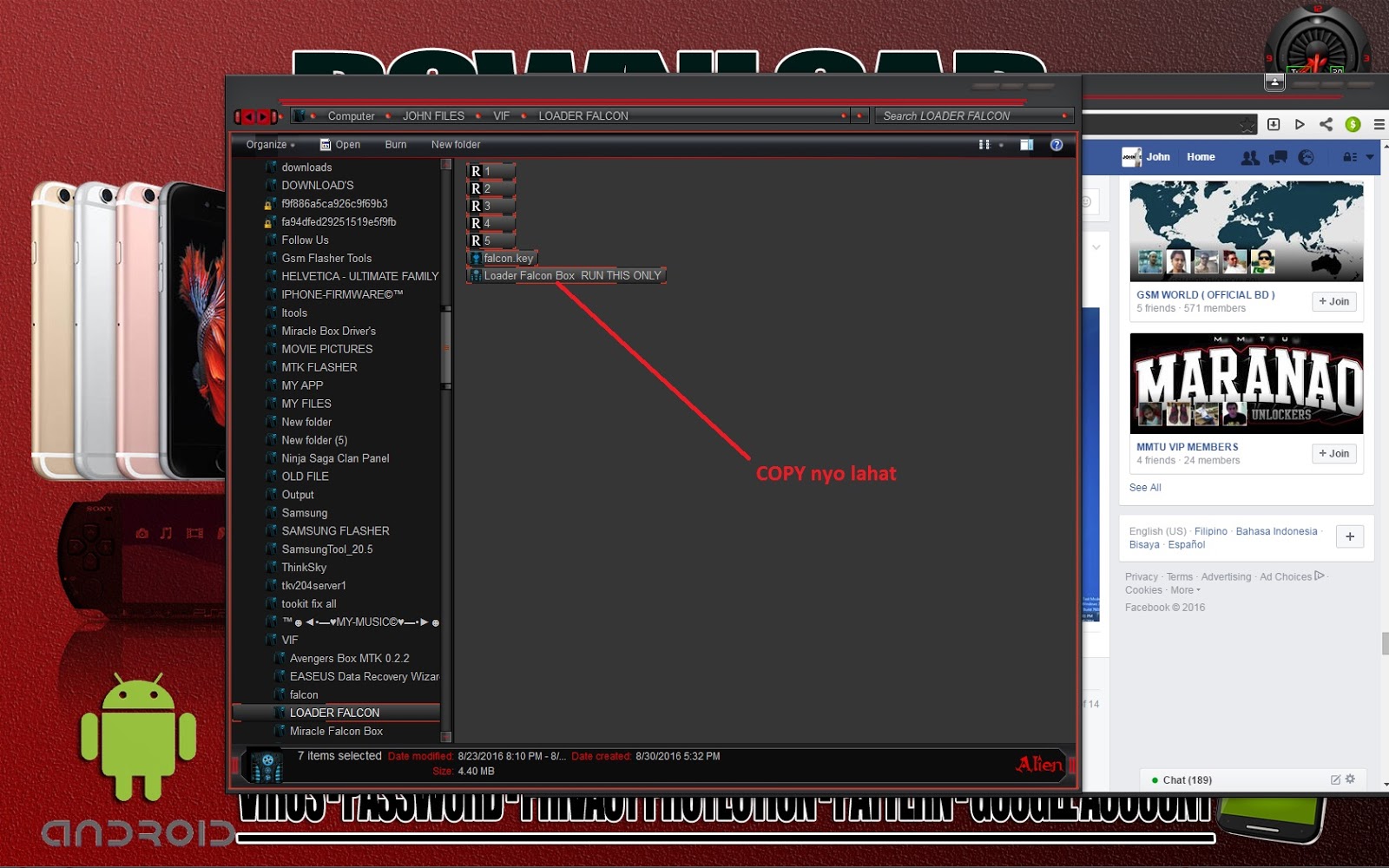Select the R 5 archive file

(491, 240)
